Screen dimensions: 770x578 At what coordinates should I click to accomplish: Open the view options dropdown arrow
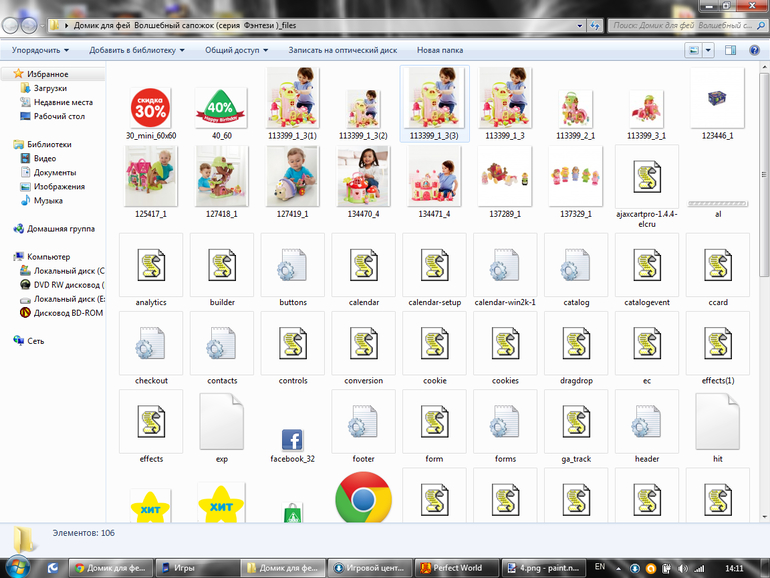pyautogui.click(x=708, y=50)
